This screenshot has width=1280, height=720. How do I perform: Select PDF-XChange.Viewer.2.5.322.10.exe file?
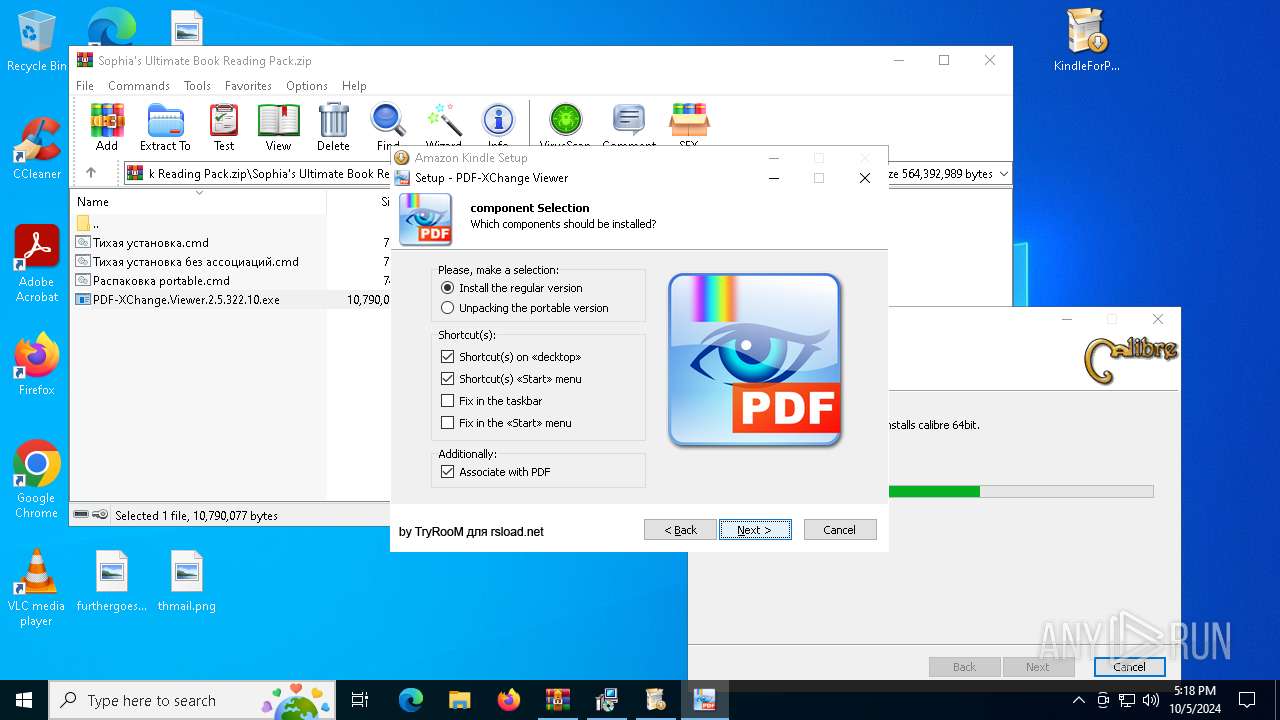[x=231, y=299]
